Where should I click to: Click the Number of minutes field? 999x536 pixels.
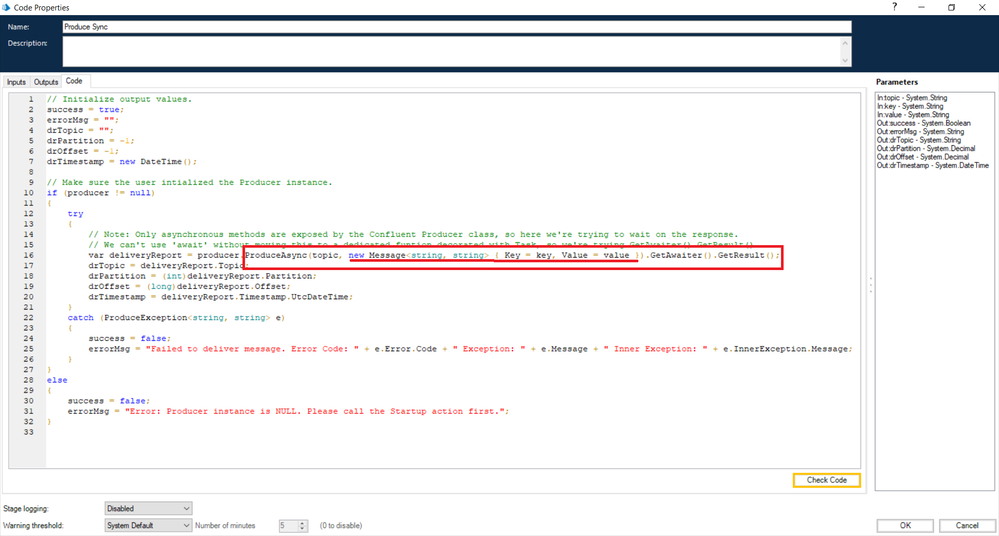tap(288, 525)
